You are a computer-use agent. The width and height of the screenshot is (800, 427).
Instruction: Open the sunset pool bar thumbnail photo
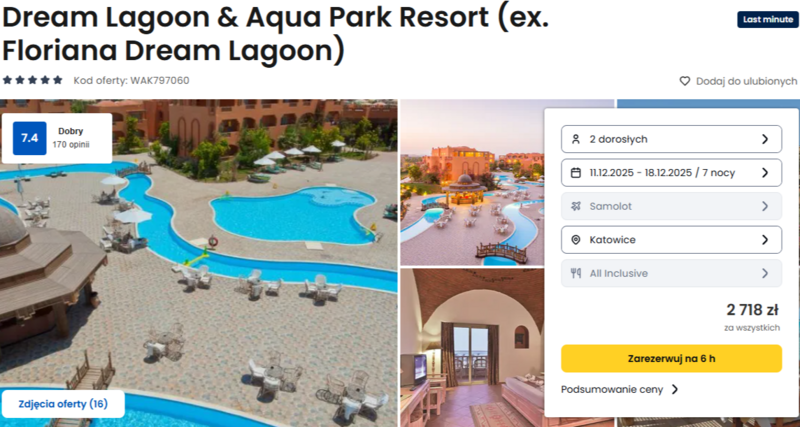click(472, 182)
